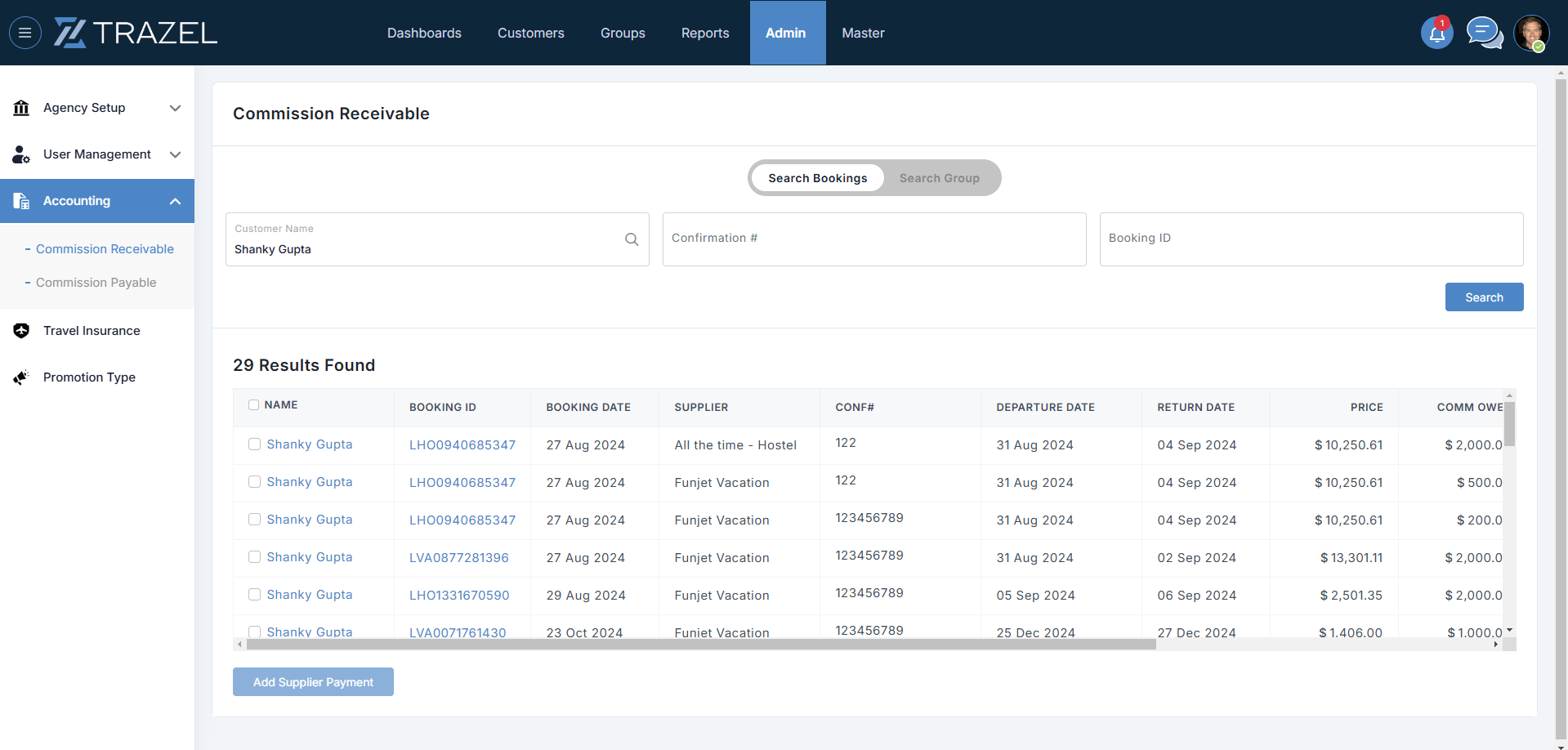Viewport: 1568px width, 750px height.
Task: Expand the User Management chevron
Action: [175, 154]
